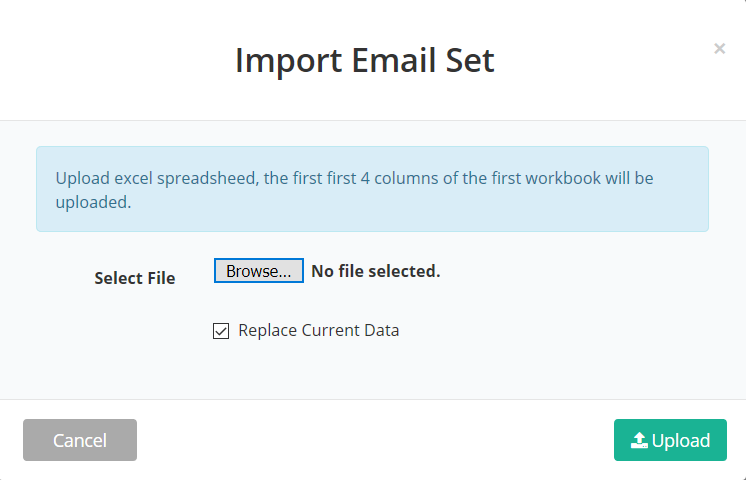746x480 pixels.
Task: Click the word "Email" in the title
Action: tap(381, 60)
